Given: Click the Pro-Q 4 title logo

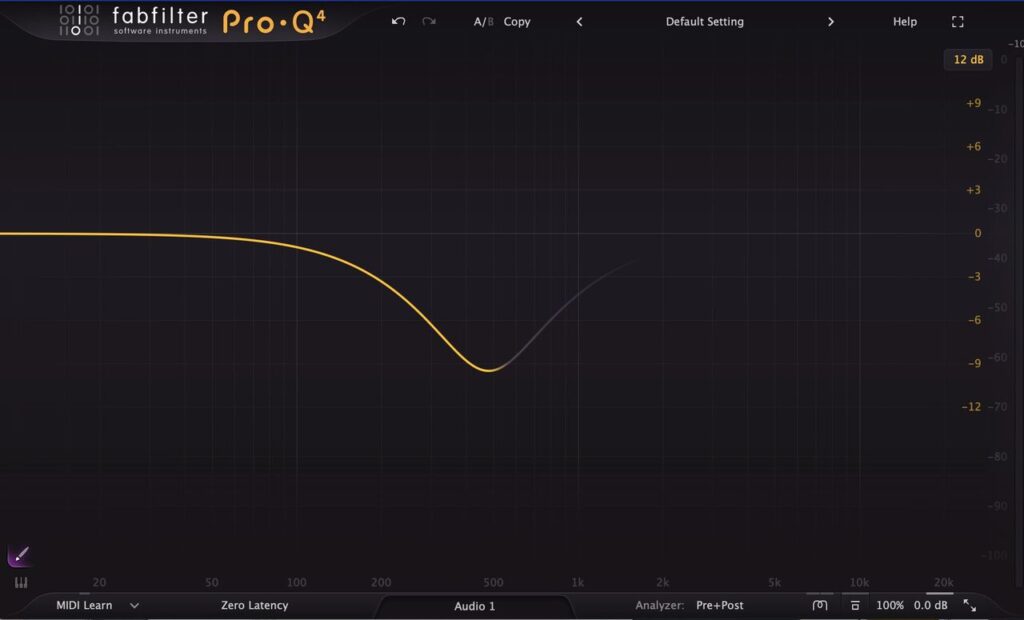Looking at the screenshot, I should click(274, 22).
